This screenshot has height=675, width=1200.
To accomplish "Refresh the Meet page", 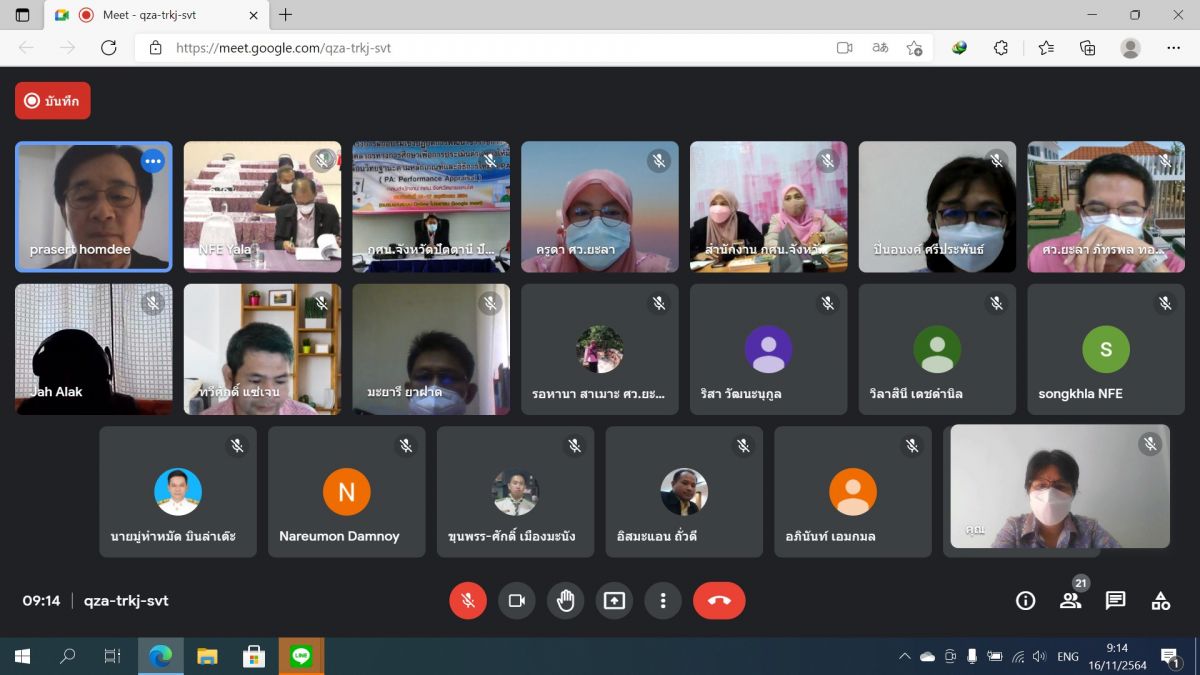I will (x=109, y=48).
